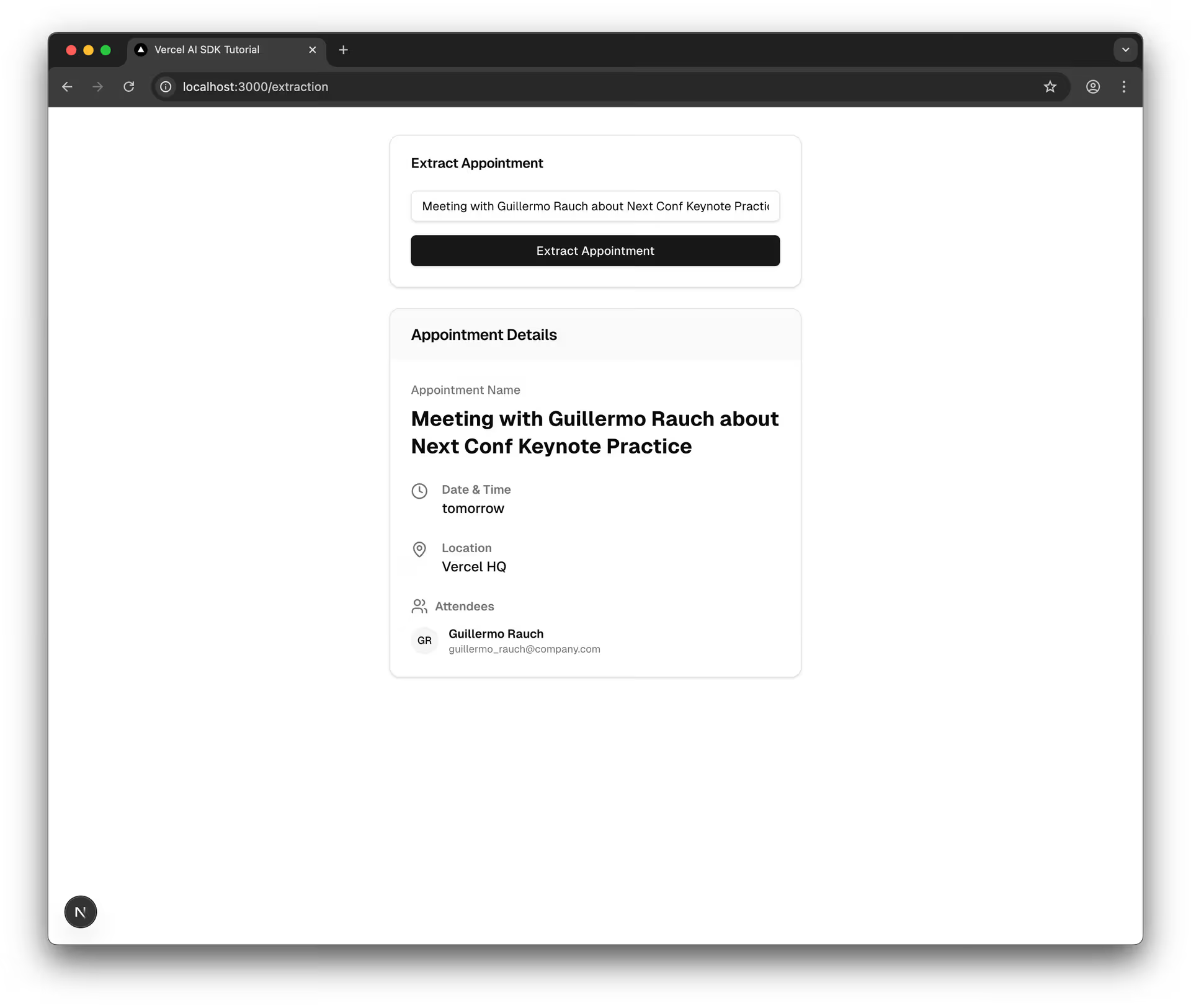Click the guillermo_rauch@company.com email text
Screen dimensions: 1191x1008
524,649
